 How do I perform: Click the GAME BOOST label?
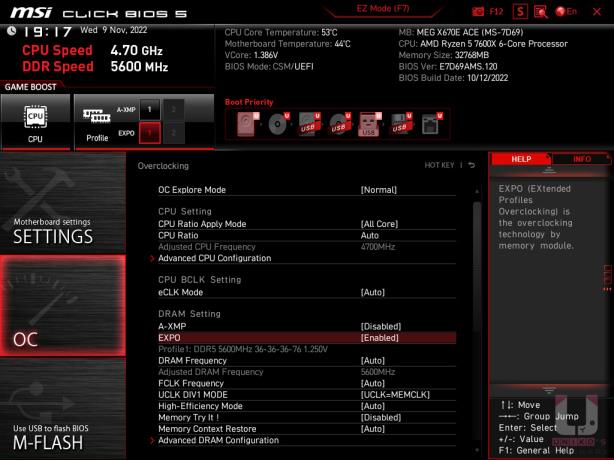[31, 87]
